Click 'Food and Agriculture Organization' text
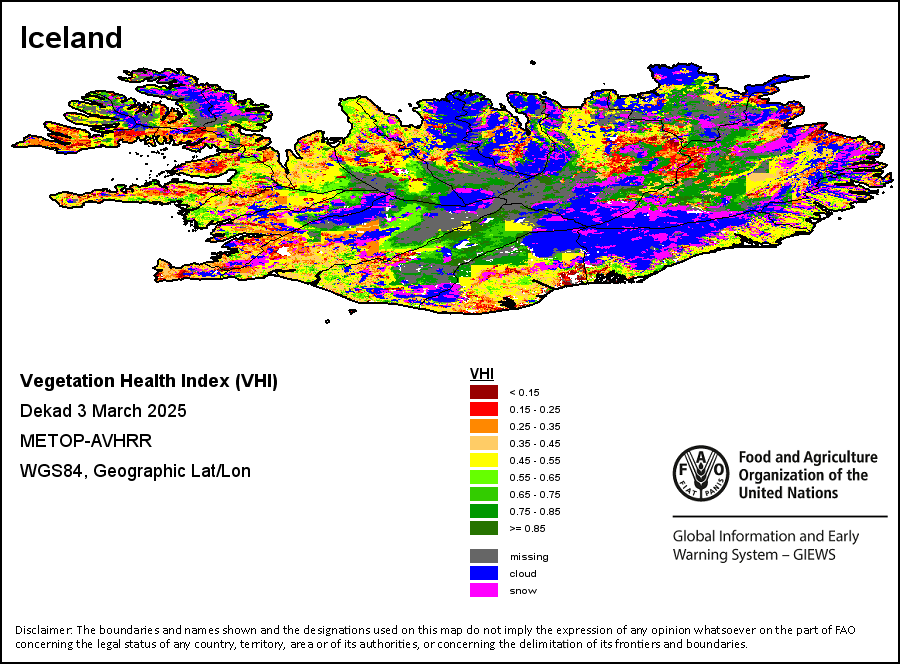Screen dimensions: 900x664 point(808,475)
